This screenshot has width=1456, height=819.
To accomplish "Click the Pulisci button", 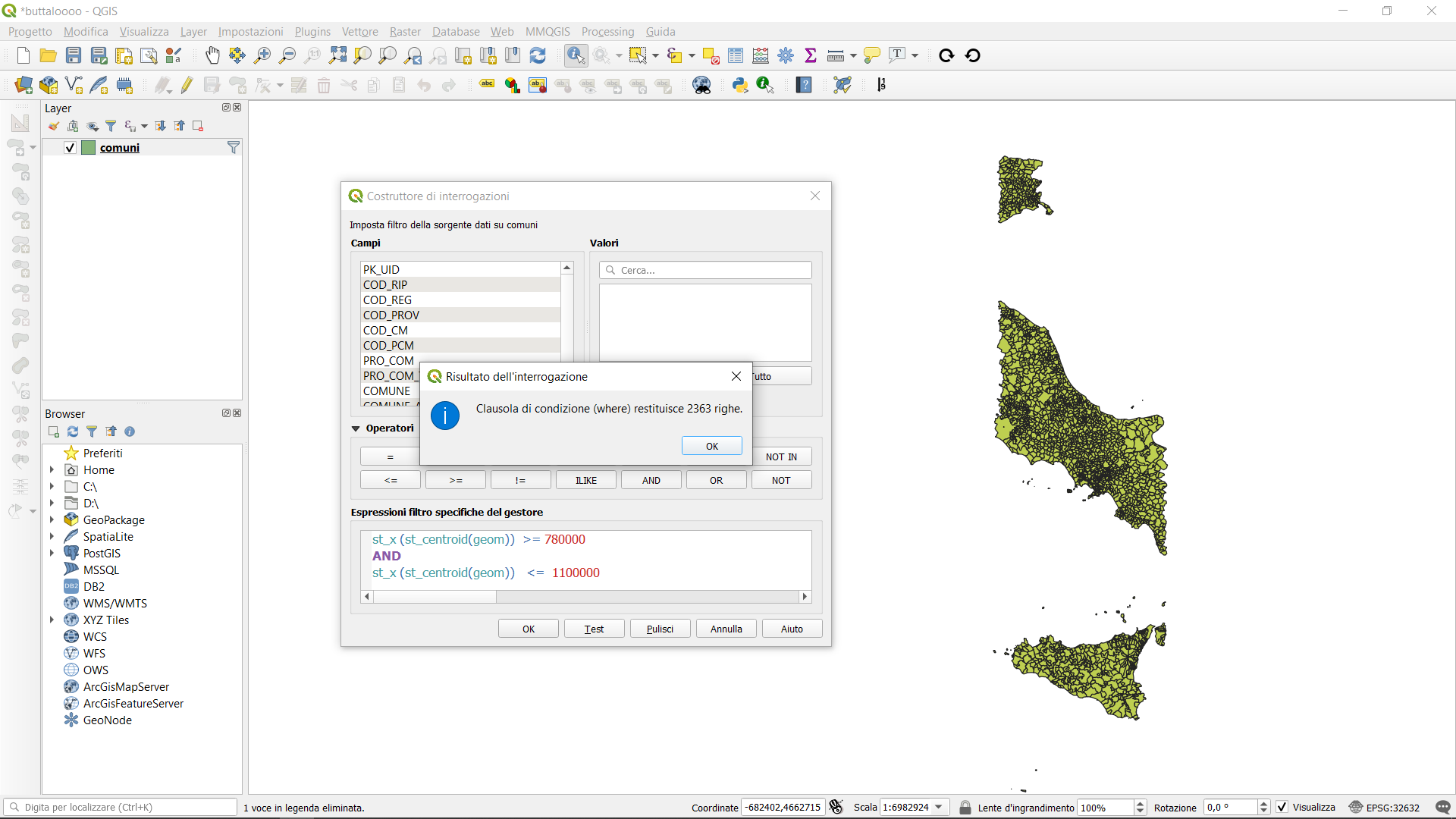I will (x=660, y=629).
